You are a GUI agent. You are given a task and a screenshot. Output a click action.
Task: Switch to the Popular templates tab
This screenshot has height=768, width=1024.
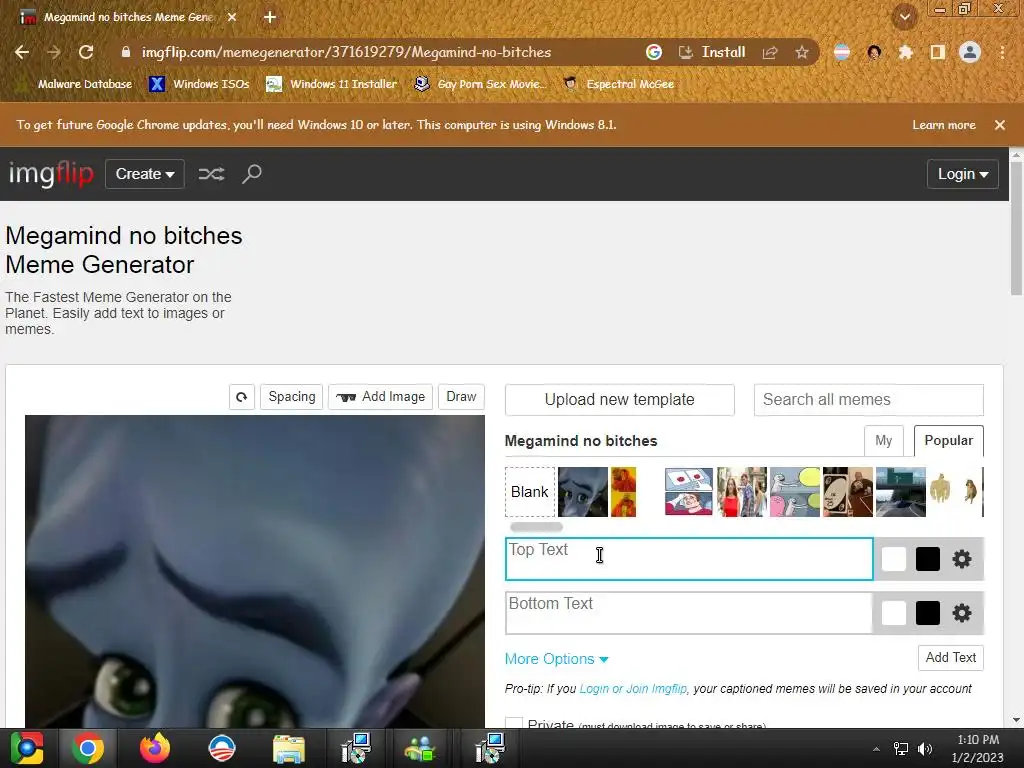point(949,441)
